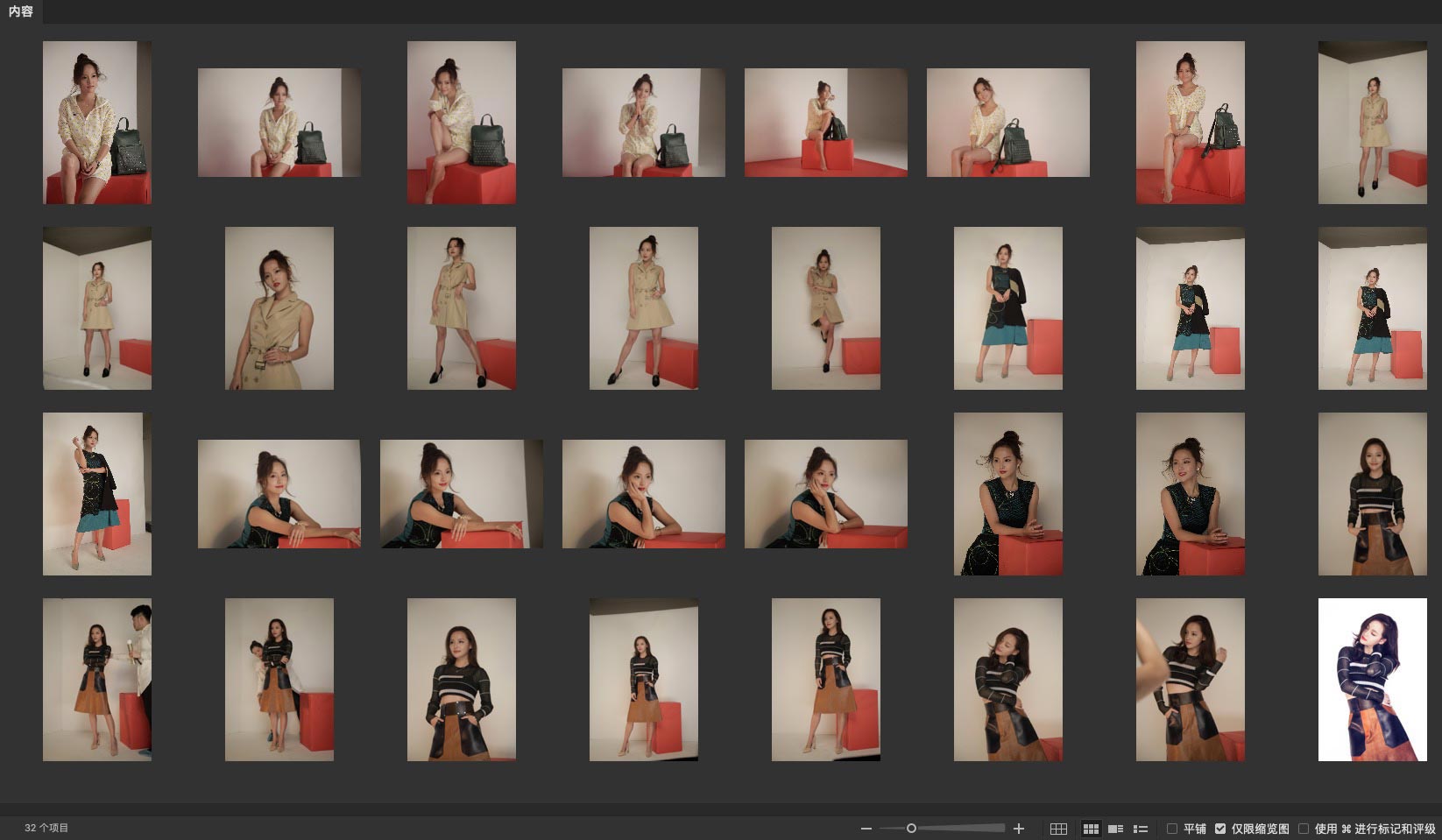Select last thumbnail in the first row
The height and width of the screenshot is (840, 1442).
coord(1372,123)
